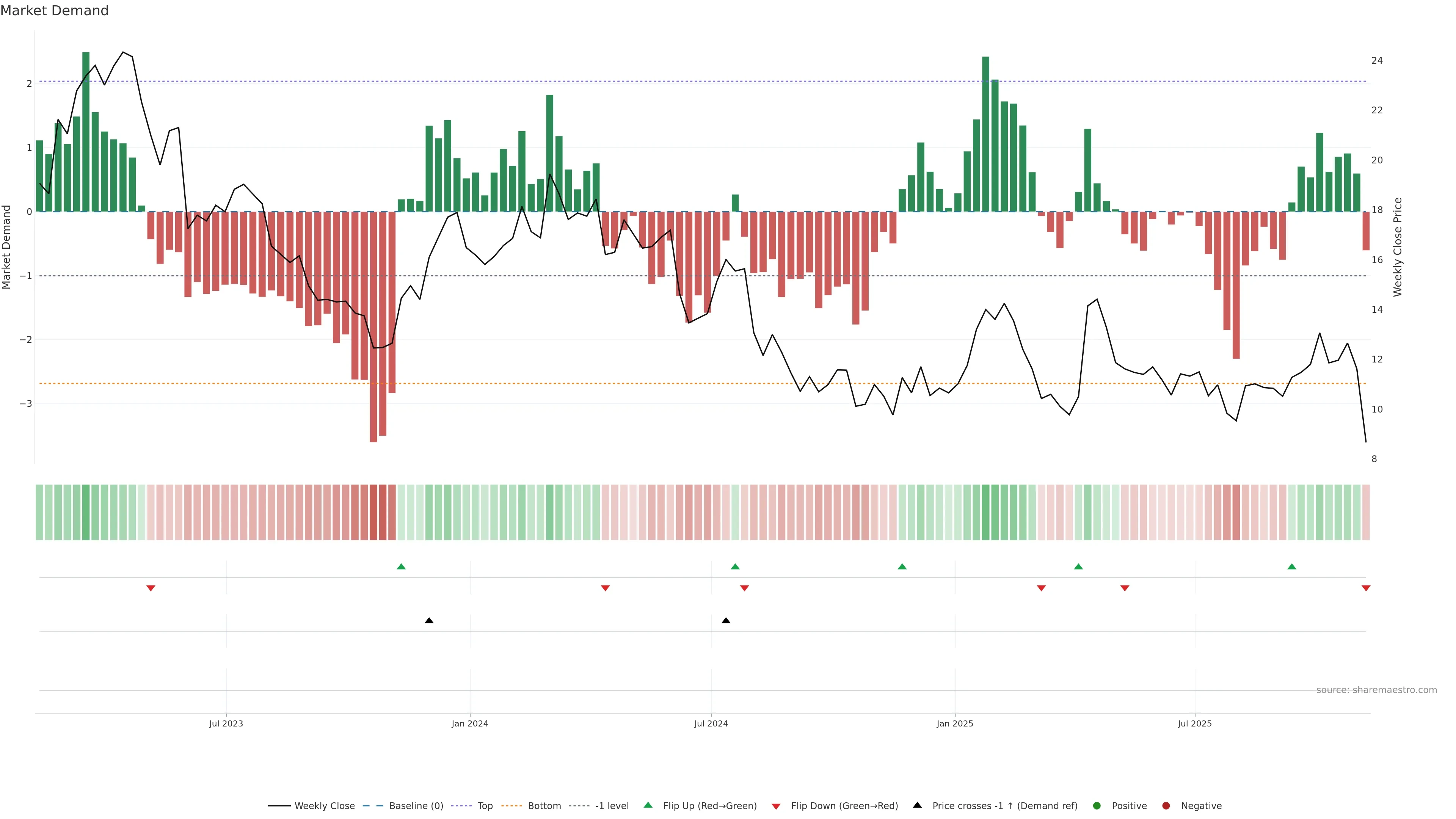1456x819 pixels.
Task: Click the red Negative legend dot
Action: [1166, 805]
